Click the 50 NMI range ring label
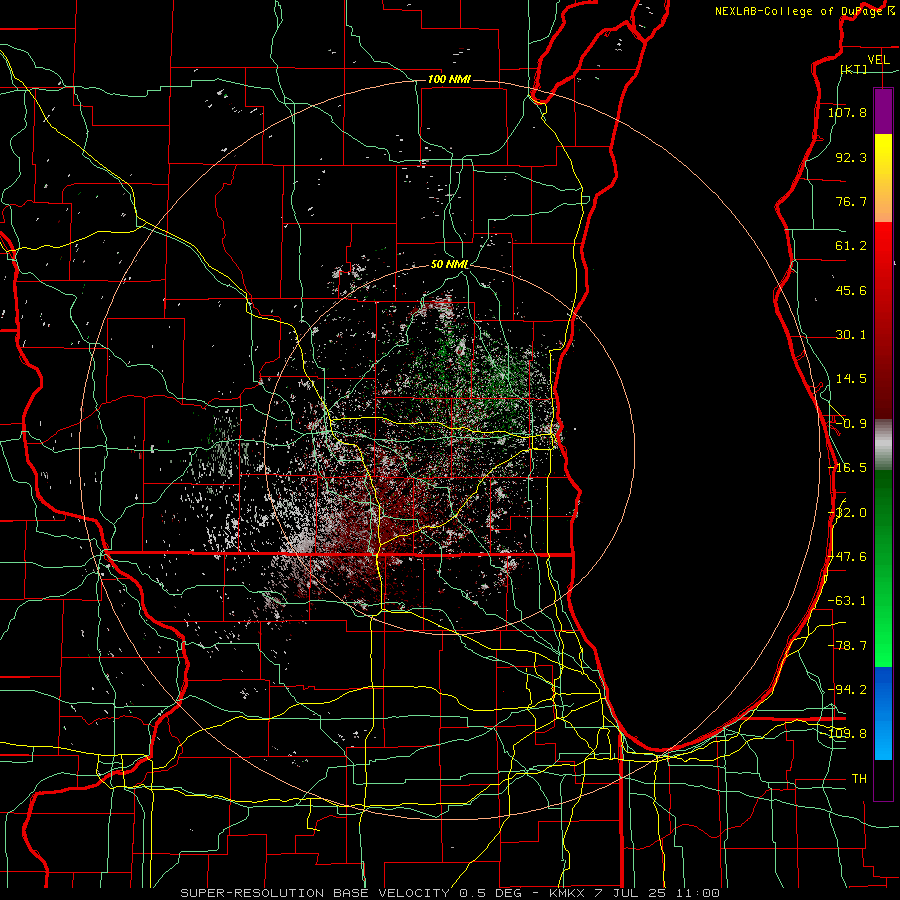This screenshot has height=900, width=900. click(449, 265)
